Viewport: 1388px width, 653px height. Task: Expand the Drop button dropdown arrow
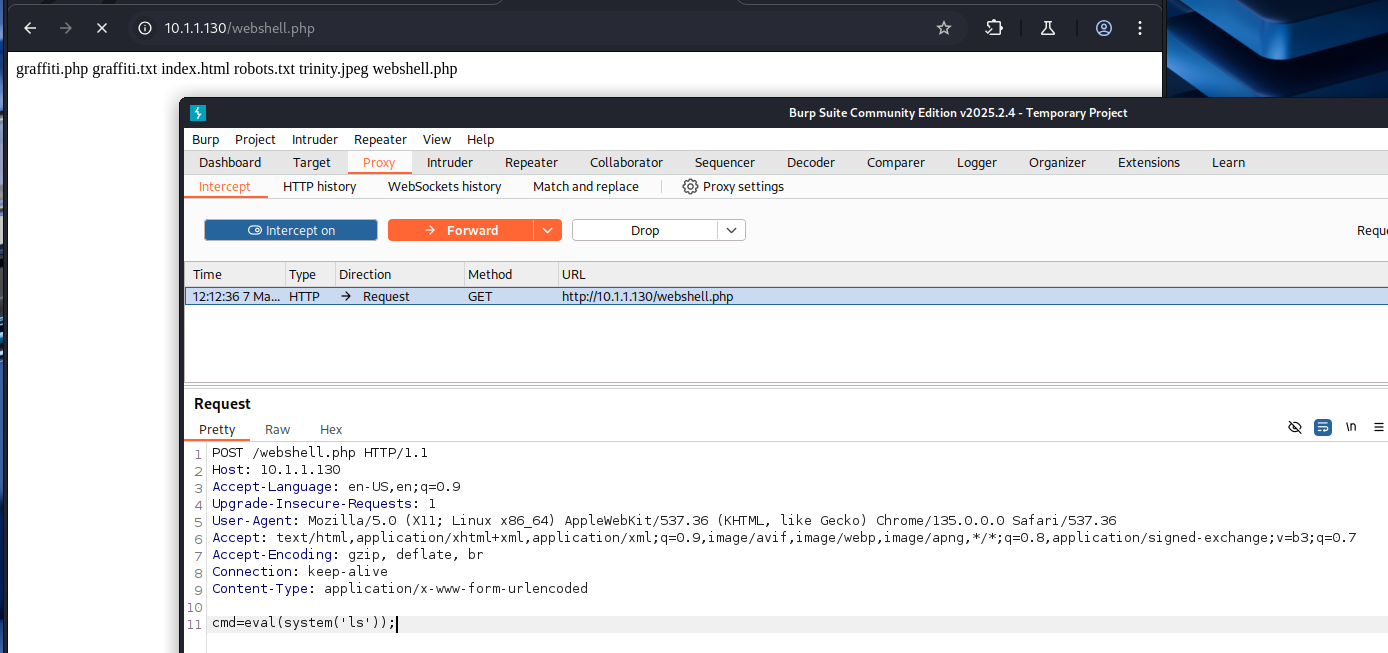[x=731, y=230]
